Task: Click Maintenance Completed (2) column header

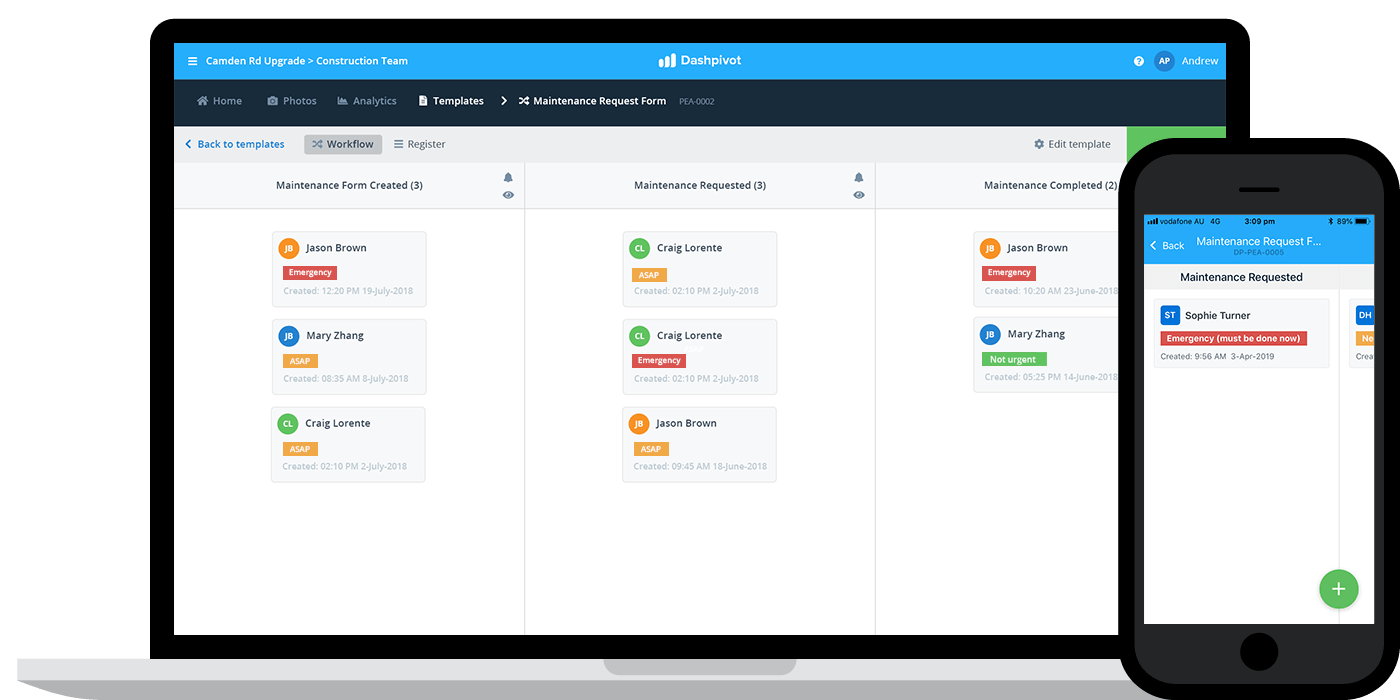Action: [1050, 185]
